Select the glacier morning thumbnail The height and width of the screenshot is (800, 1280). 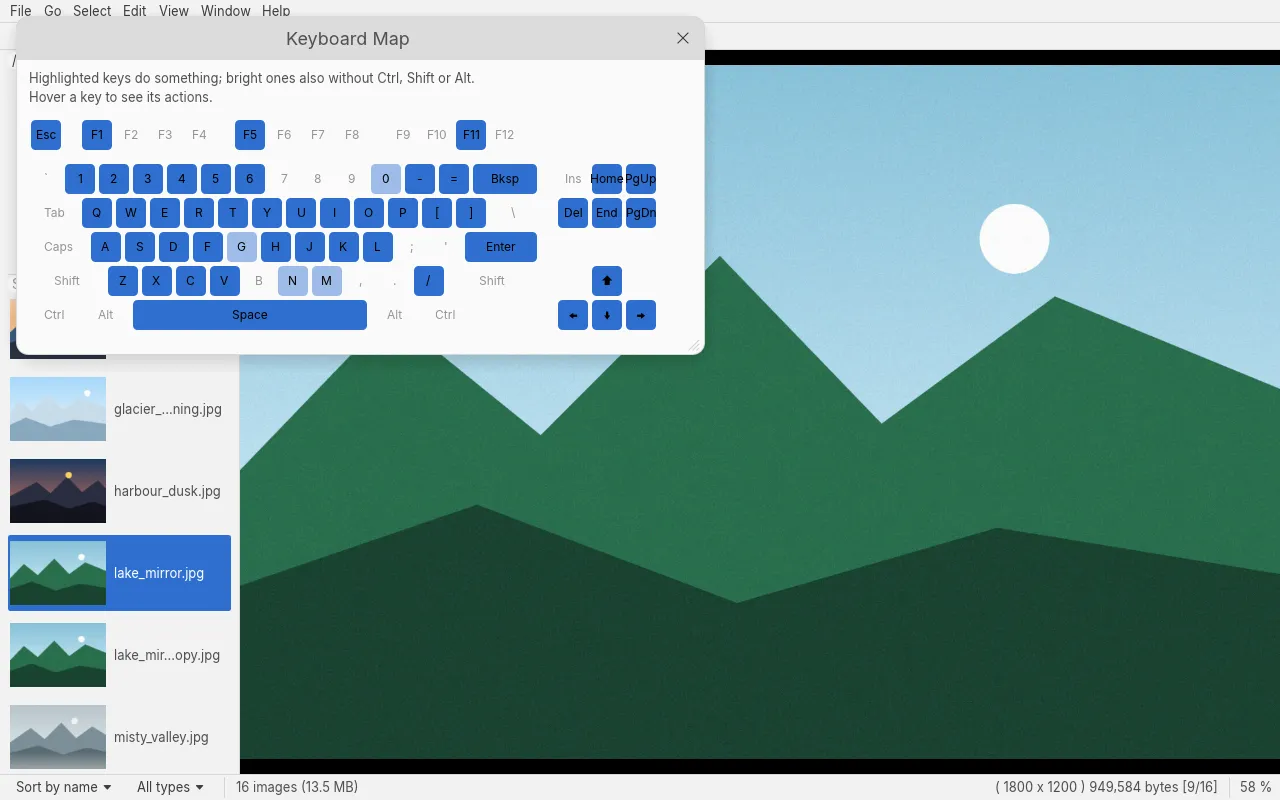tap(58, 409)
